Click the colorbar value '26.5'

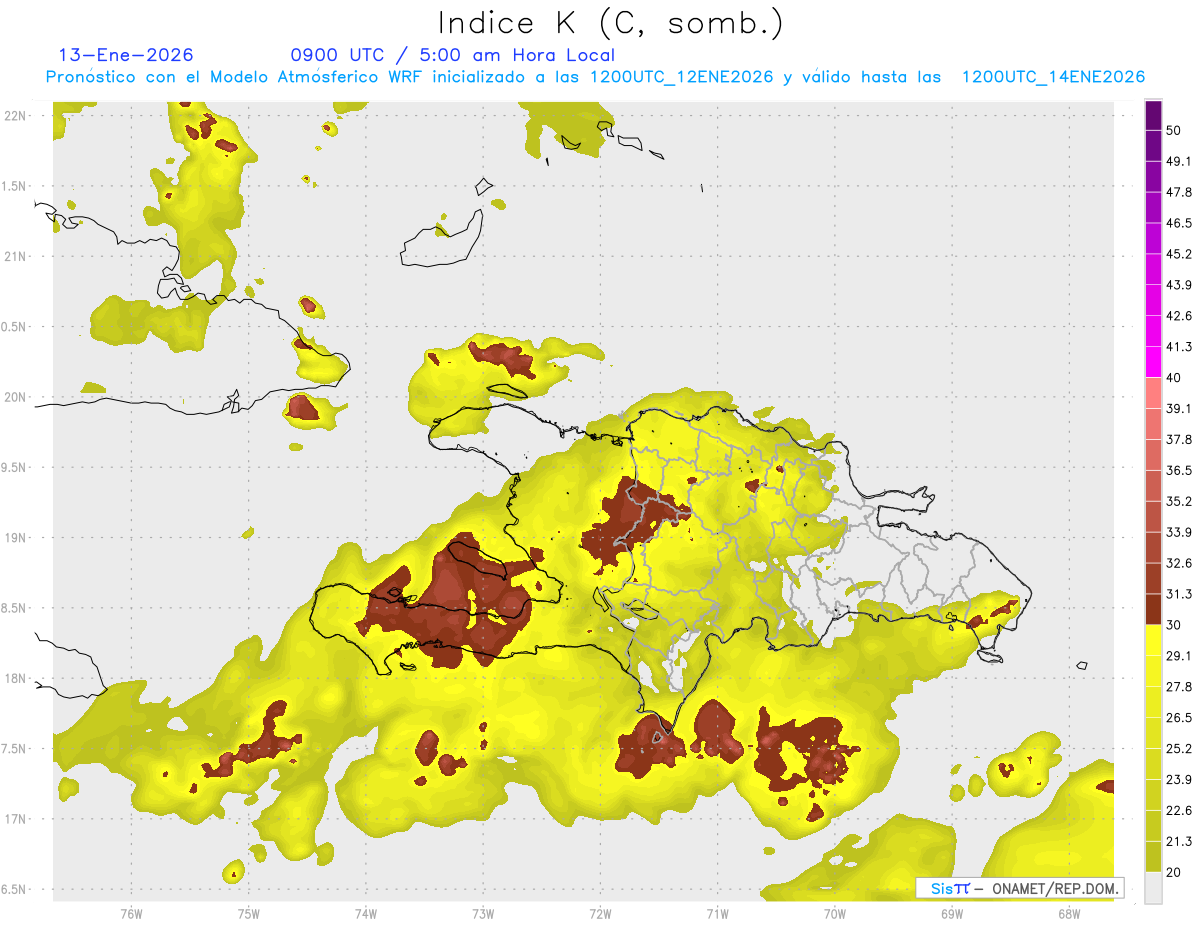[x=1179, y=718]
